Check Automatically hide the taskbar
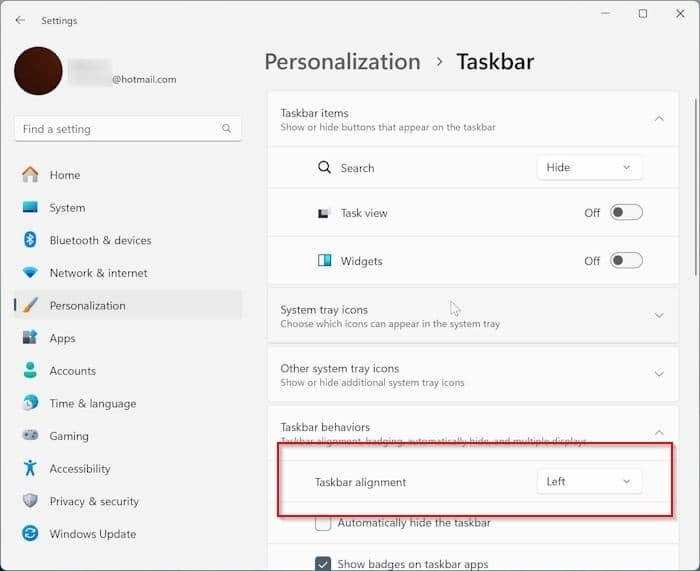This screenshot has width=700, height=571. click(323, 523)
